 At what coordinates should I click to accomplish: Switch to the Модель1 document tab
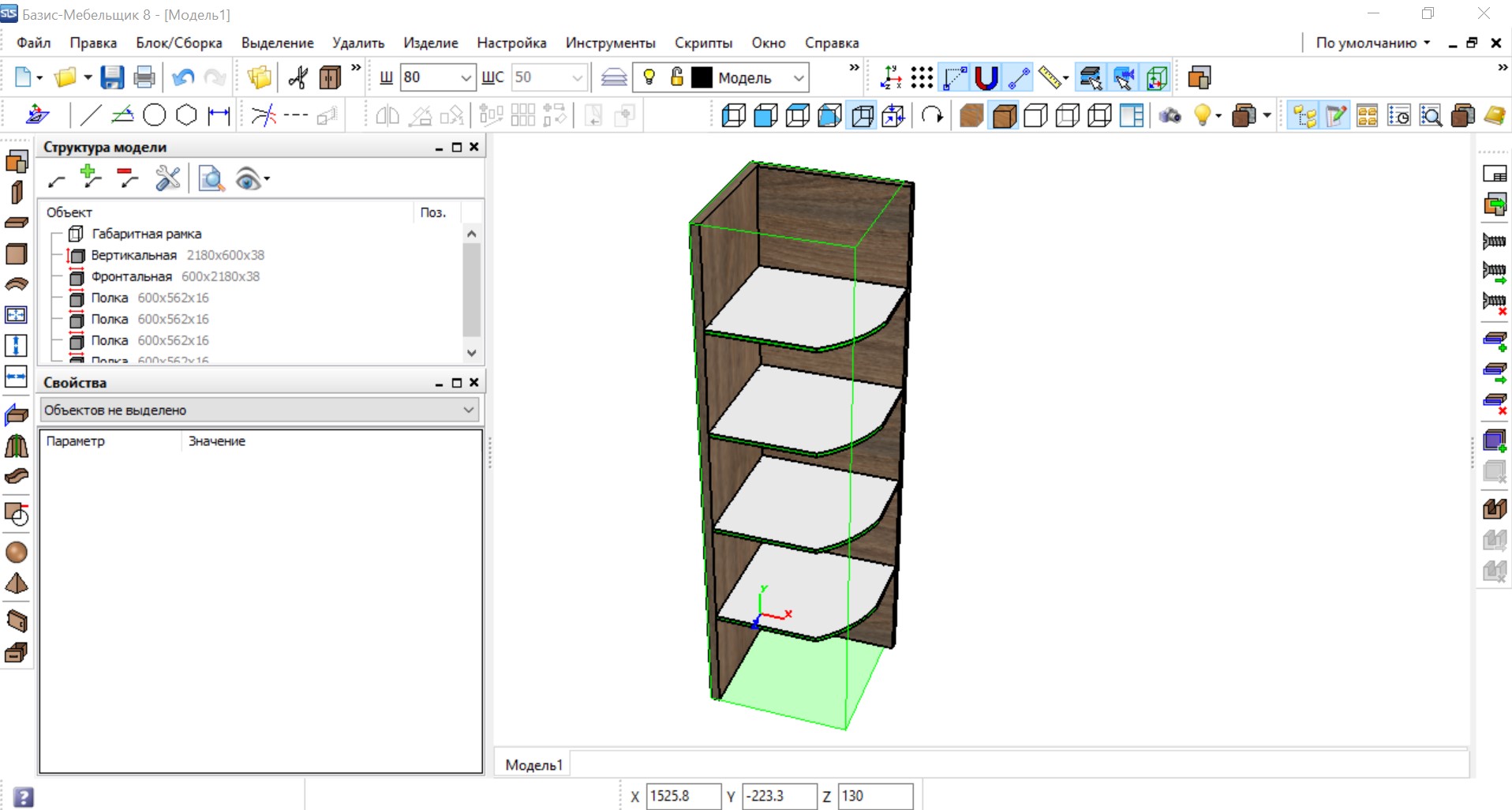533,764
